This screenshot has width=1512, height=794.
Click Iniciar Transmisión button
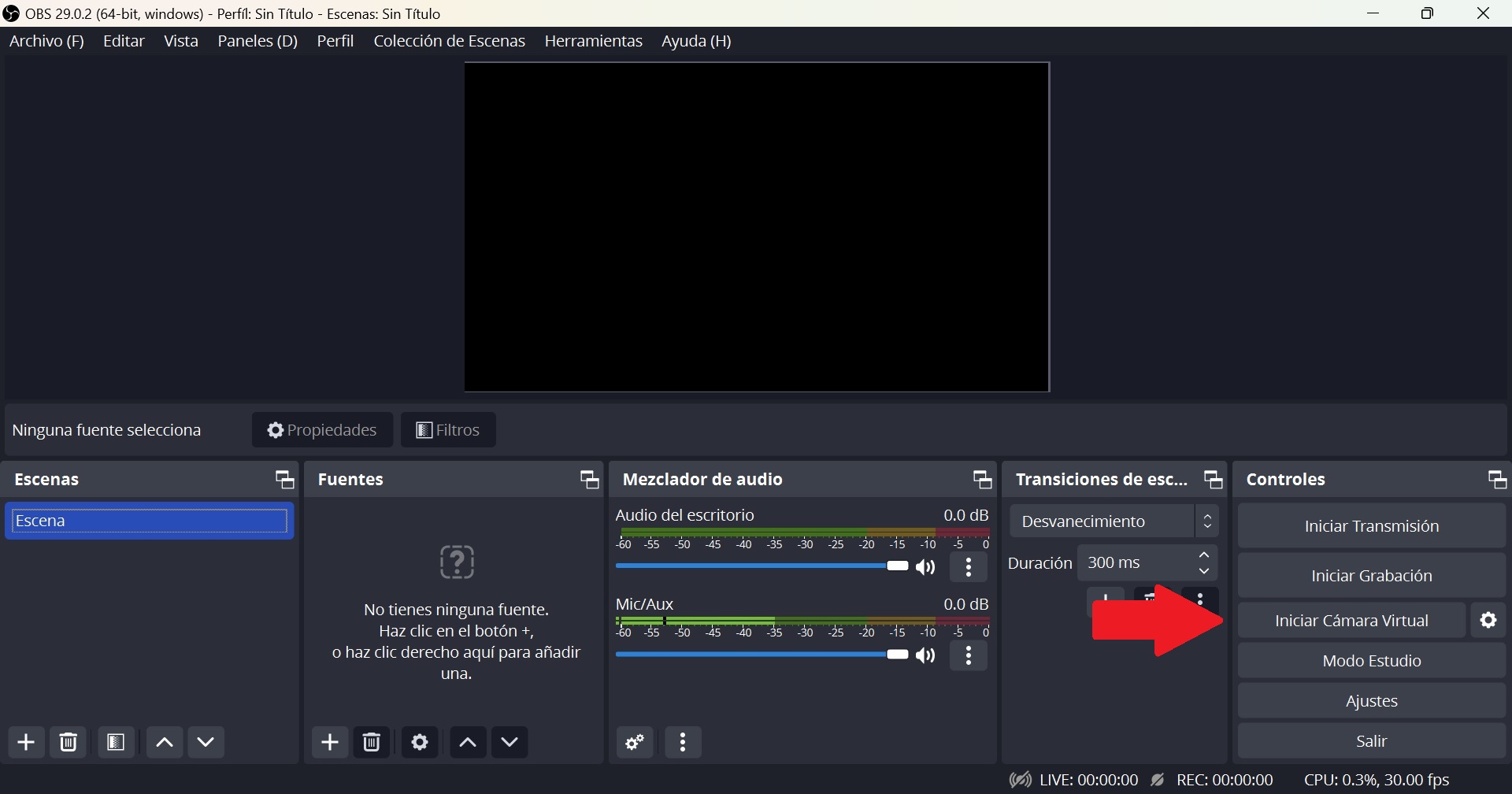click(1371, 526)
